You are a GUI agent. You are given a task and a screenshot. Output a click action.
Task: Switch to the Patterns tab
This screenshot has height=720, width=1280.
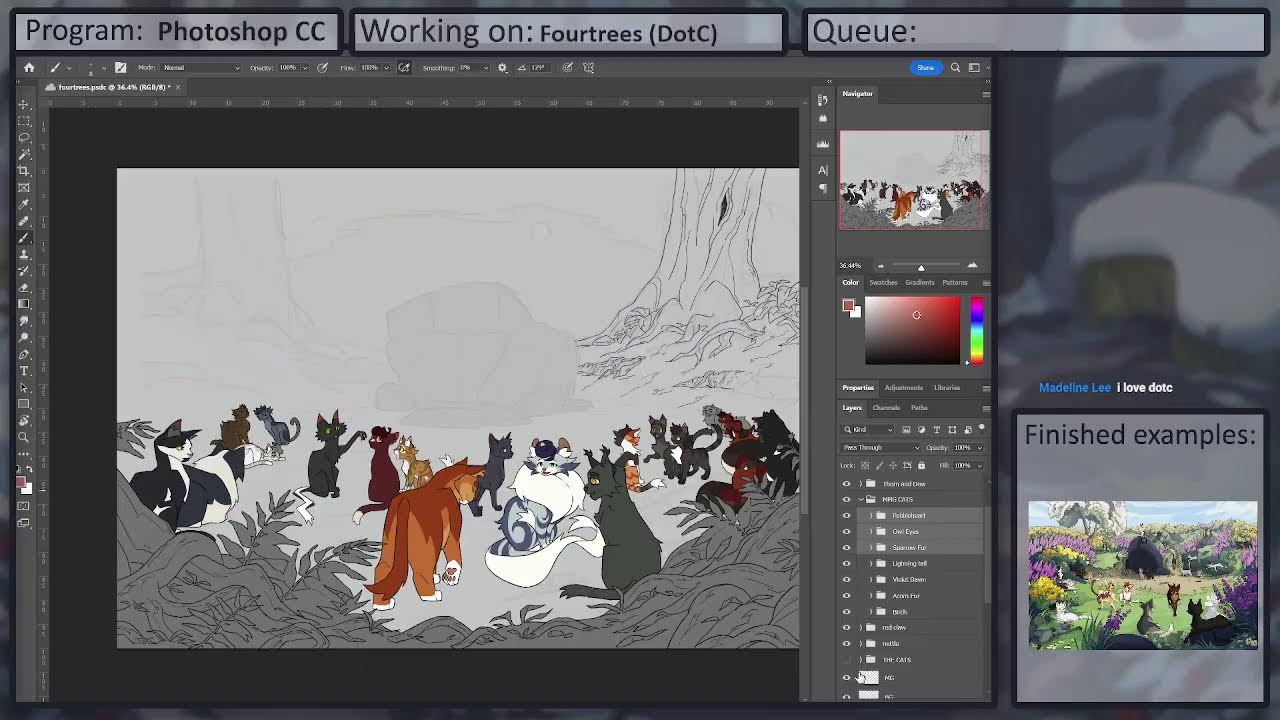955,283
